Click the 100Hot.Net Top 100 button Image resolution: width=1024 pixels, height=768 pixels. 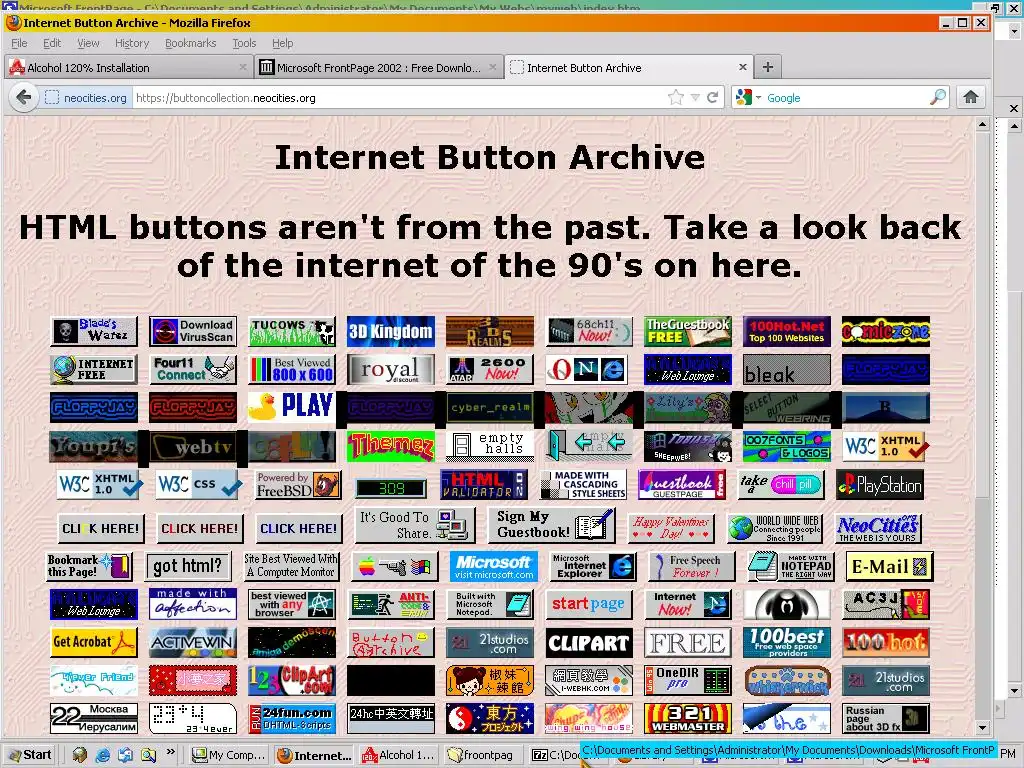787,331
